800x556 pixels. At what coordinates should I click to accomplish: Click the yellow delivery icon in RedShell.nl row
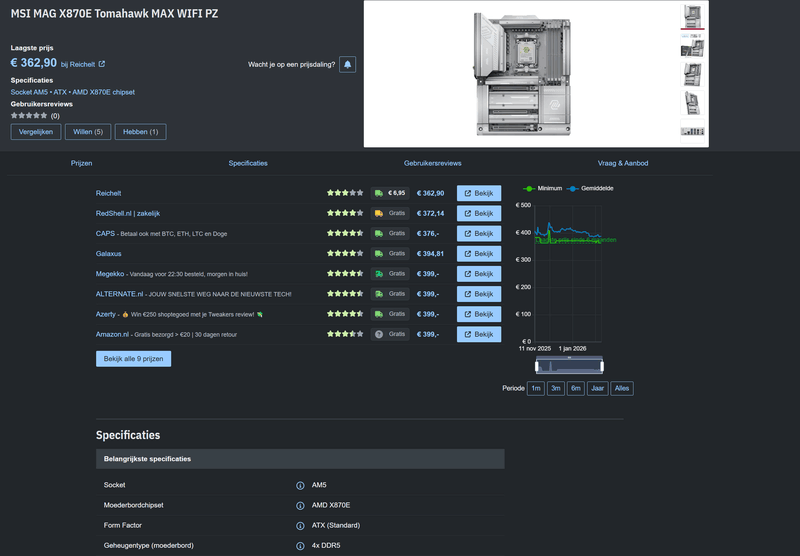tap(379, 213)
